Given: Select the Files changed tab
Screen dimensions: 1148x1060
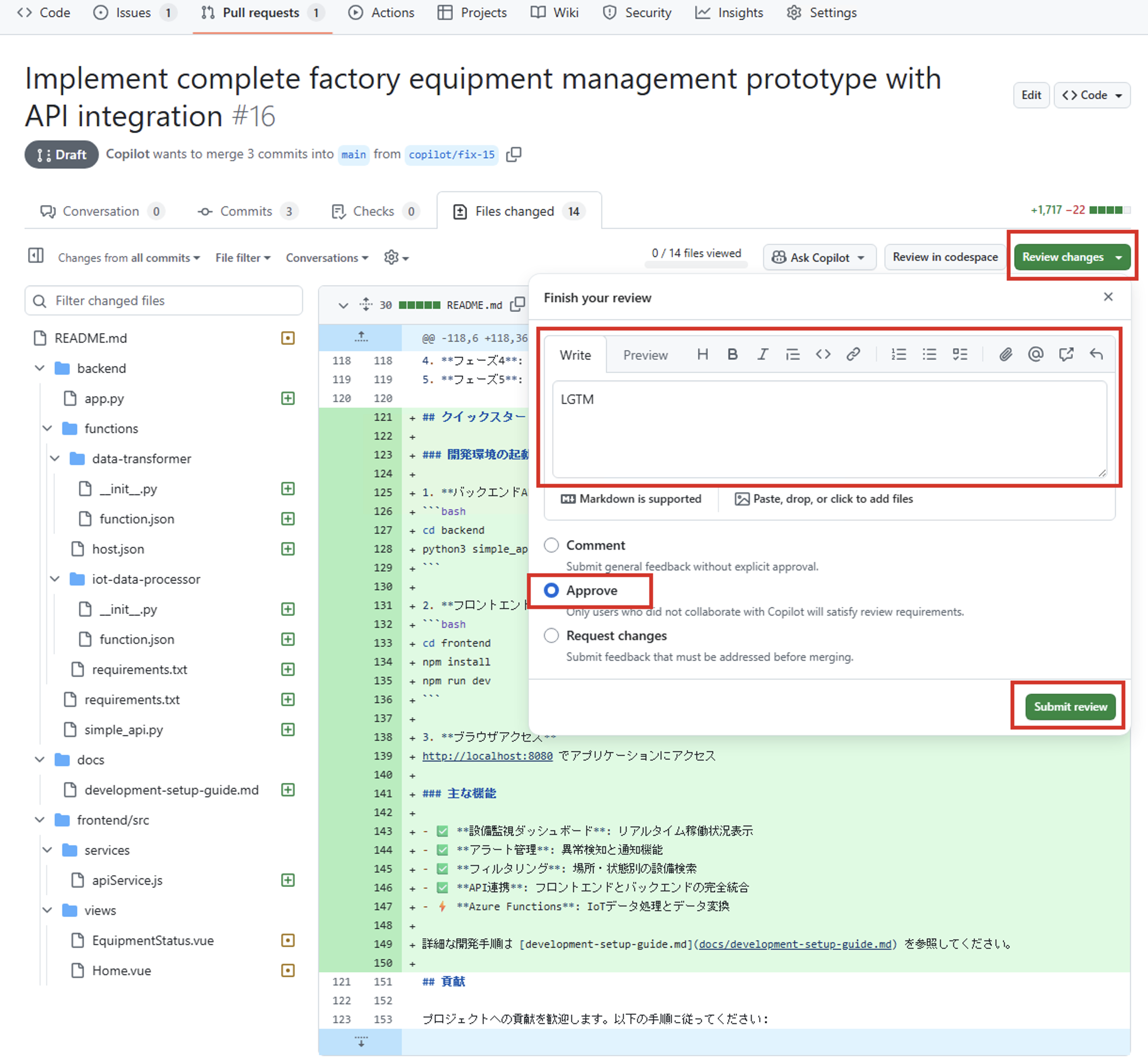Looking at the screenshot, I should coord(519,212).
